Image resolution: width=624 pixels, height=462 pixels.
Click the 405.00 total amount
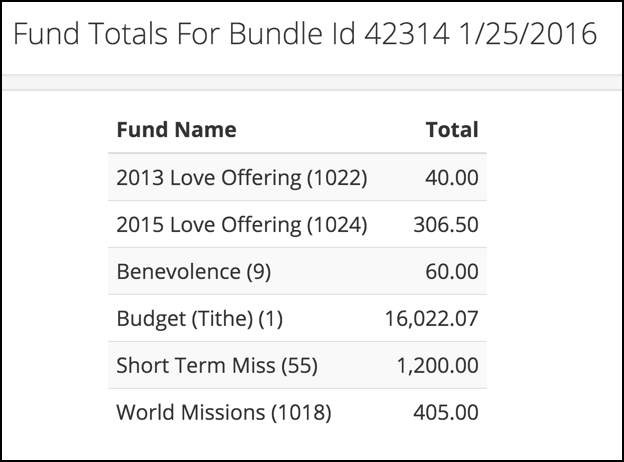point(446,412)
